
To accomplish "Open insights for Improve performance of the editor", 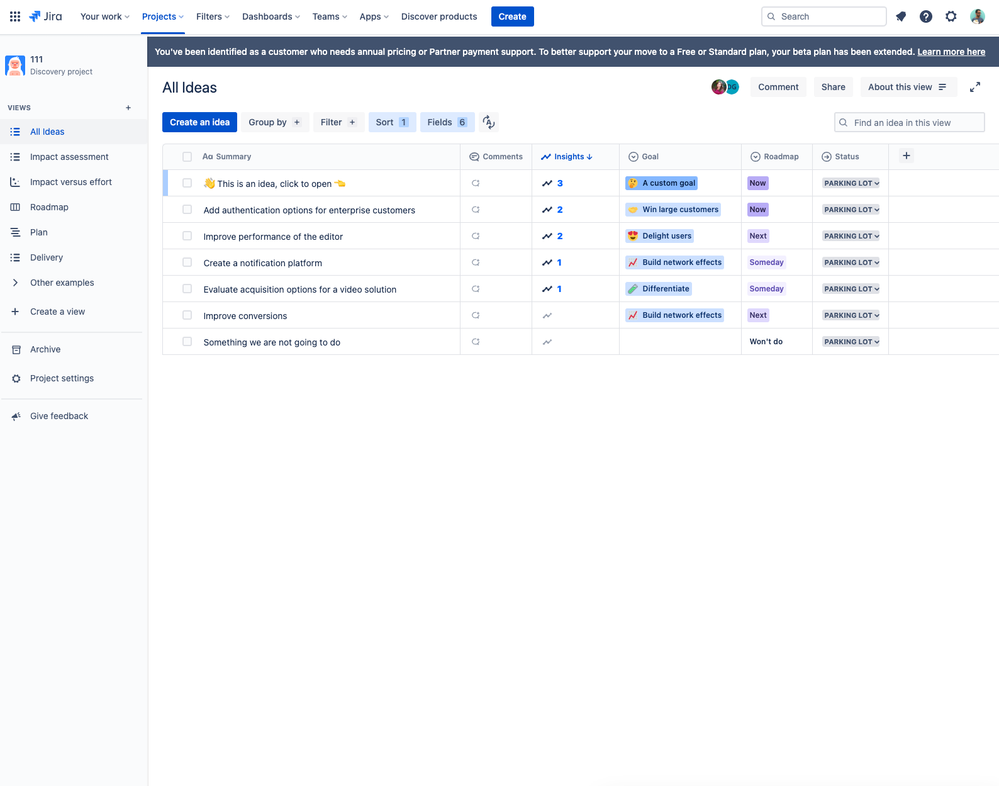I will coord(552,236).
